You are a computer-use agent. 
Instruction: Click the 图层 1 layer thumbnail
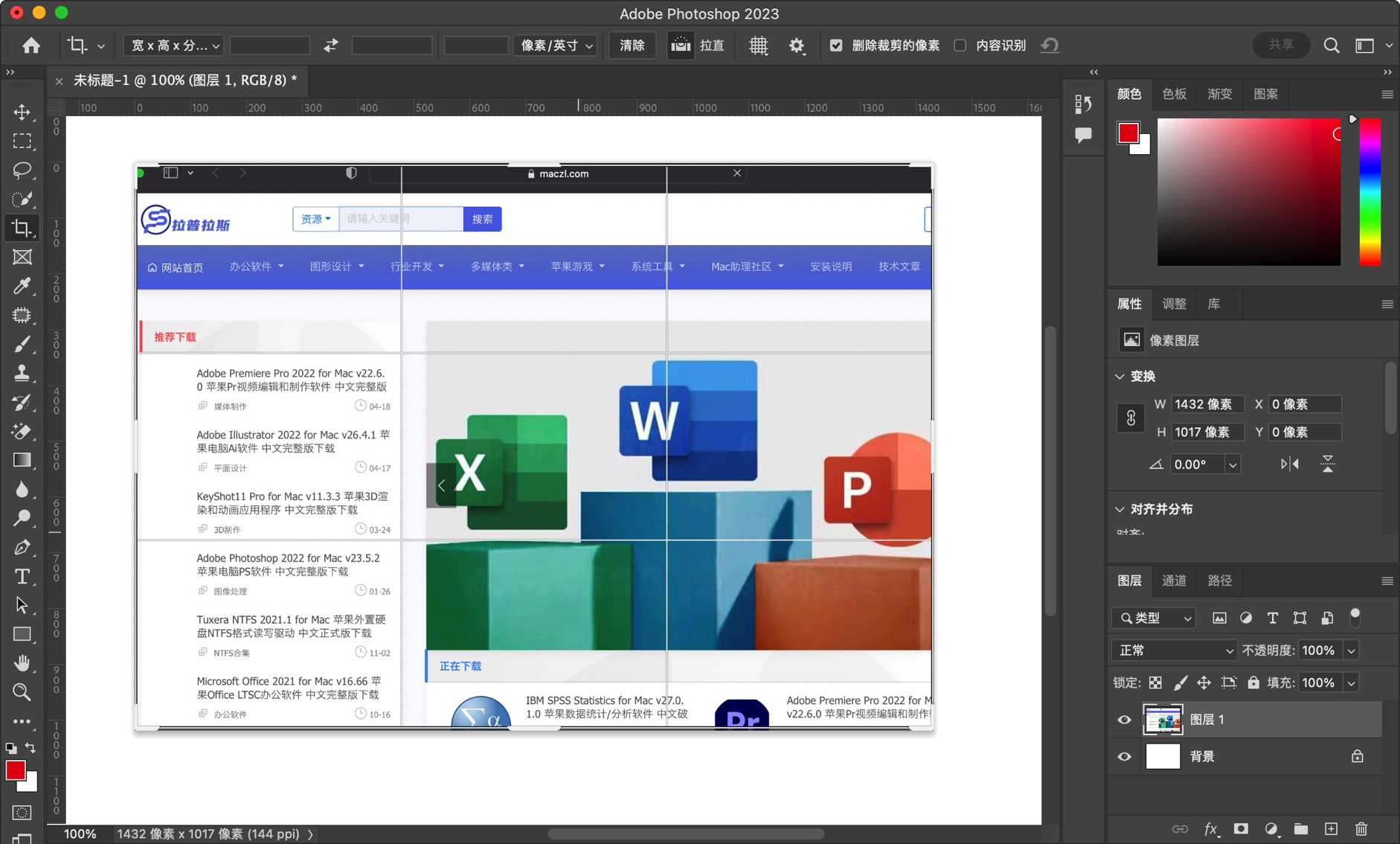coord(1163,720)
